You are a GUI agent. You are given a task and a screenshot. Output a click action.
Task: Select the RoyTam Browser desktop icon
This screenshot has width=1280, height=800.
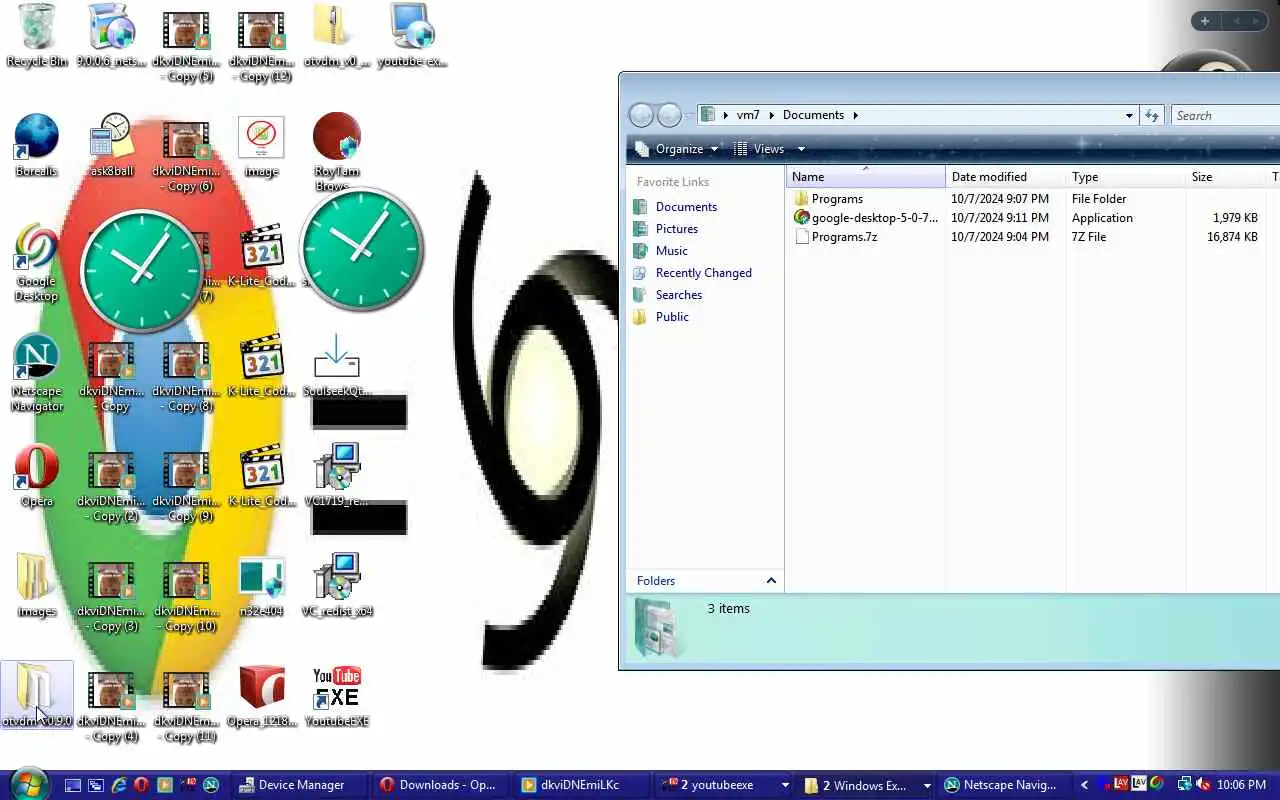pyautogui.click(x=337, y=150)
